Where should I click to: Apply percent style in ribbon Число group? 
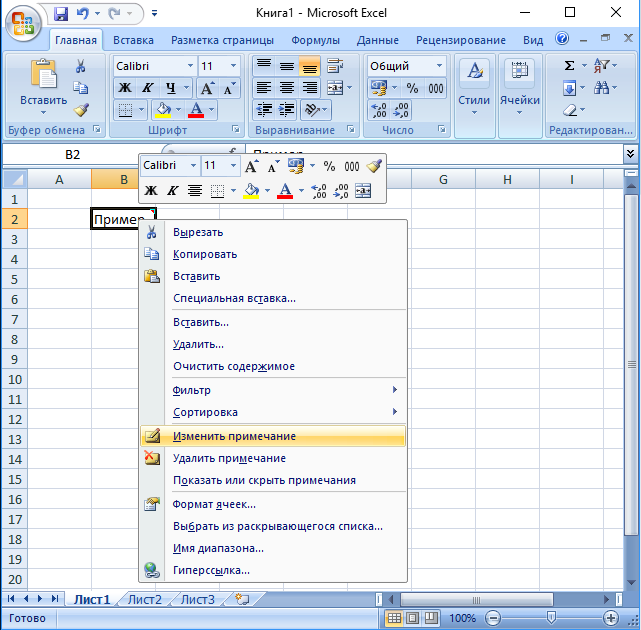point(412,88)
